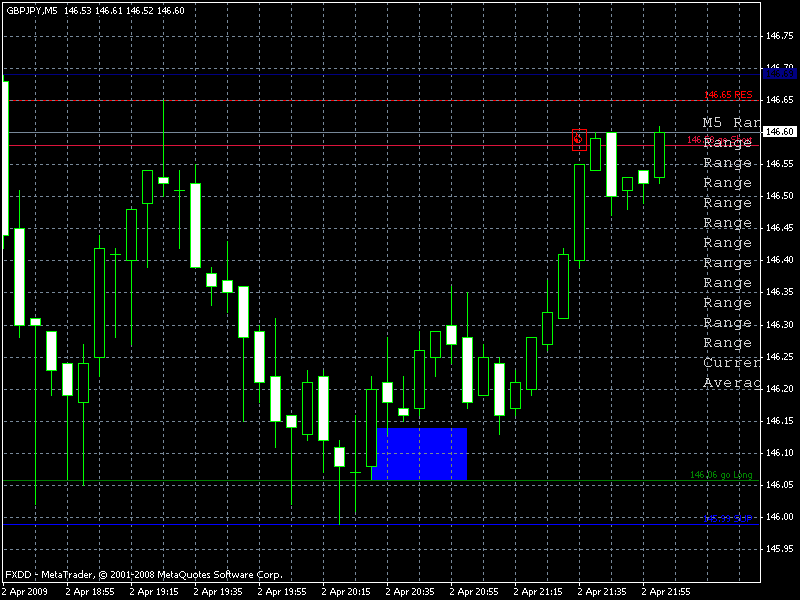Click the 146.75 price scale value

pos(780,36)
